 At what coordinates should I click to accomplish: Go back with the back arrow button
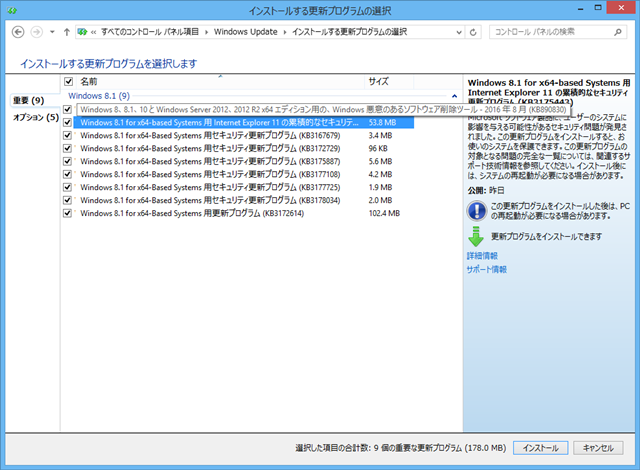point(18,32)
